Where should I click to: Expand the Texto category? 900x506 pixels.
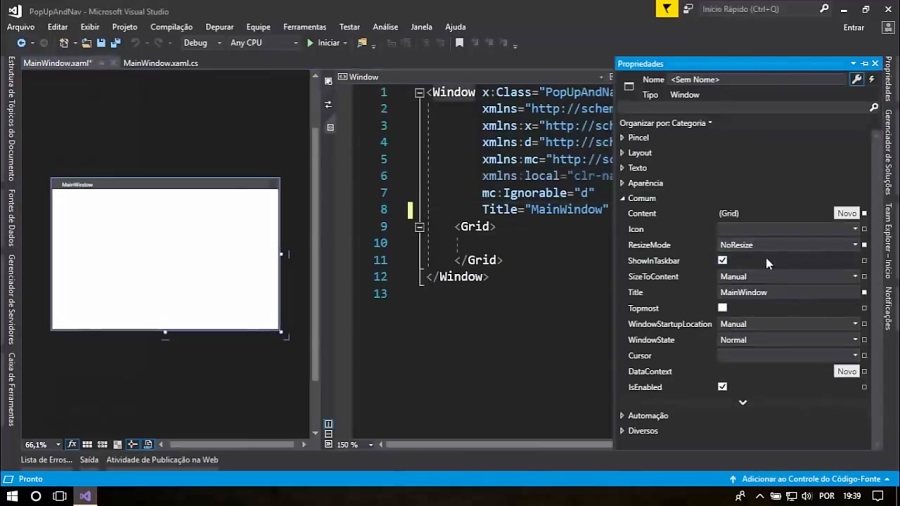pyautogui.click(x=622, y=168)
